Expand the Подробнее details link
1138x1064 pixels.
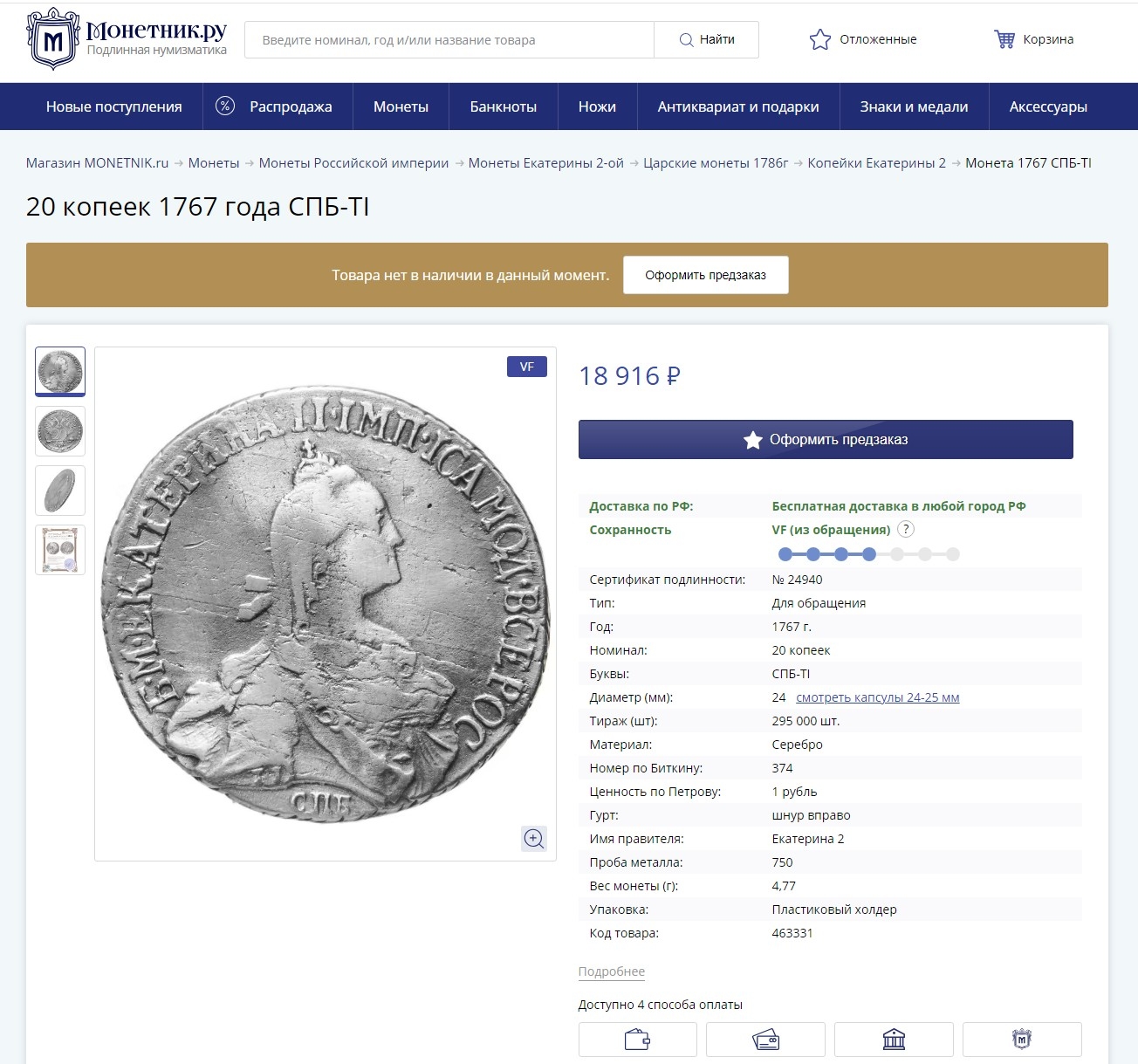coord(611,971)
